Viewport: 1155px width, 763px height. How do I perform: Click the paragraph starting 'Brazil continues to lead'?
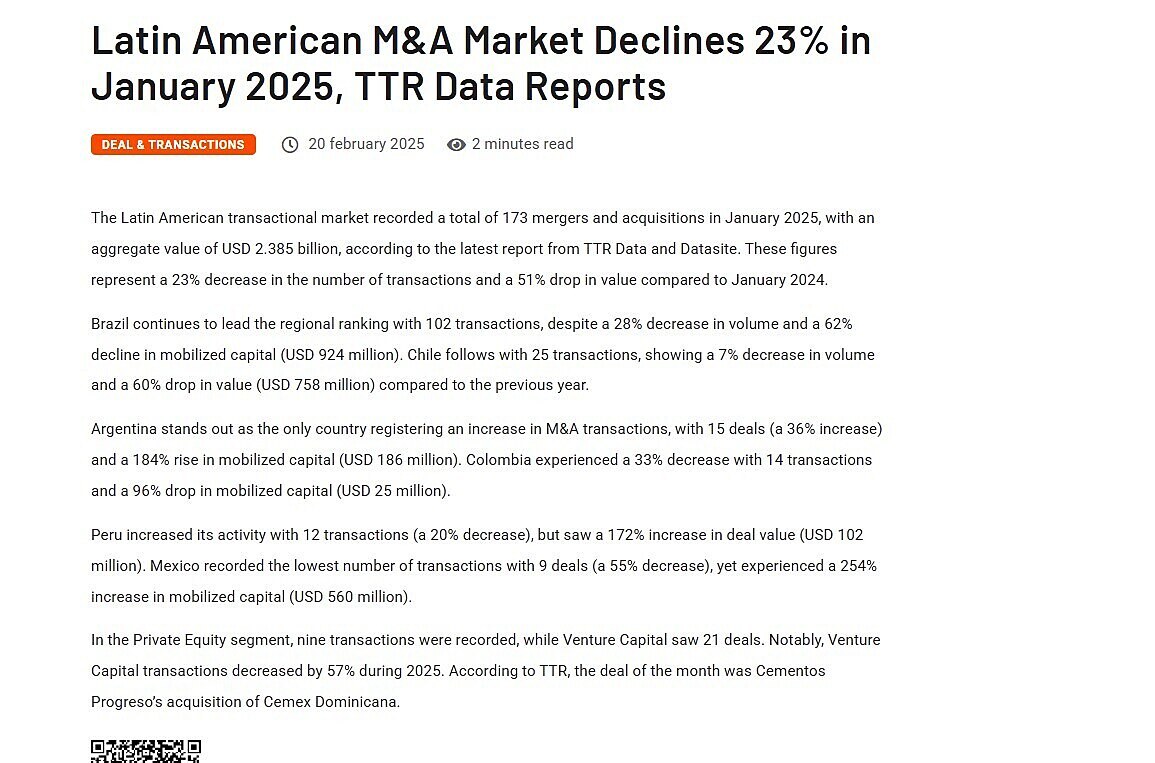point(483,355)
